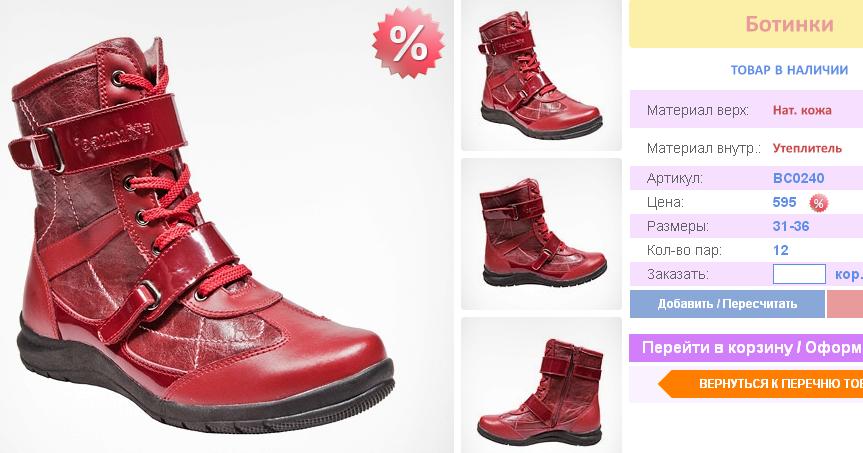
Task: Click the Перейти в корзину button
Action: [746, 348]
